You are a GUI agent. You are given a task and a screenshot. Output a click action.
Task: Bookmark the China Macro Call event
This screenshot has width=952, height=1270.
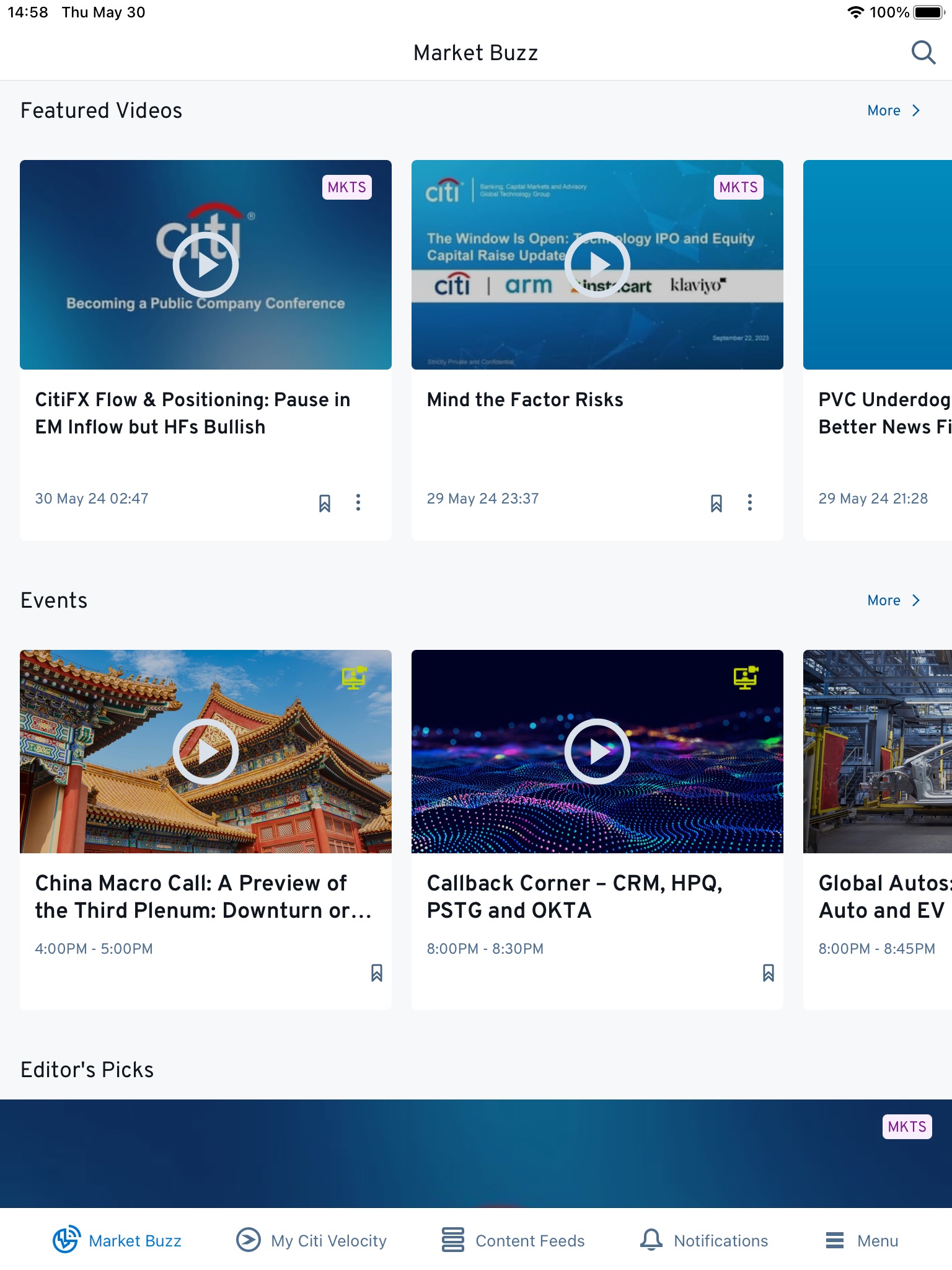click(377, 973)
